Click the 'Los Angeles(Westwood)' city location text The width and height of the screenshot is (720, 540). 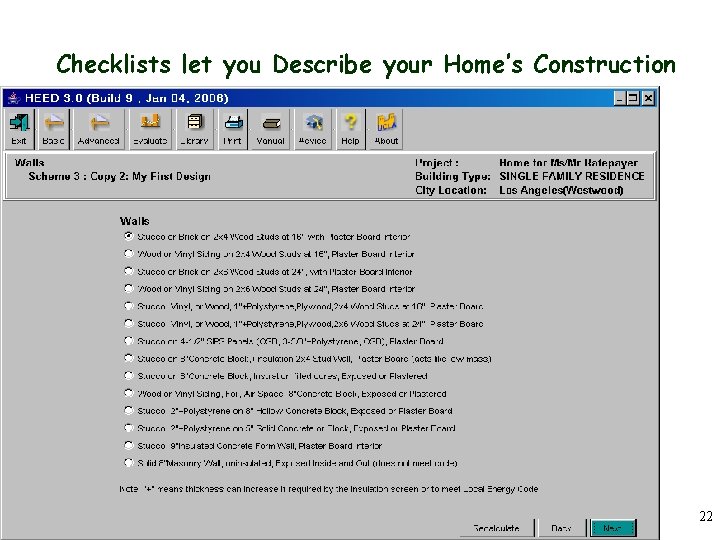(561, 190)
